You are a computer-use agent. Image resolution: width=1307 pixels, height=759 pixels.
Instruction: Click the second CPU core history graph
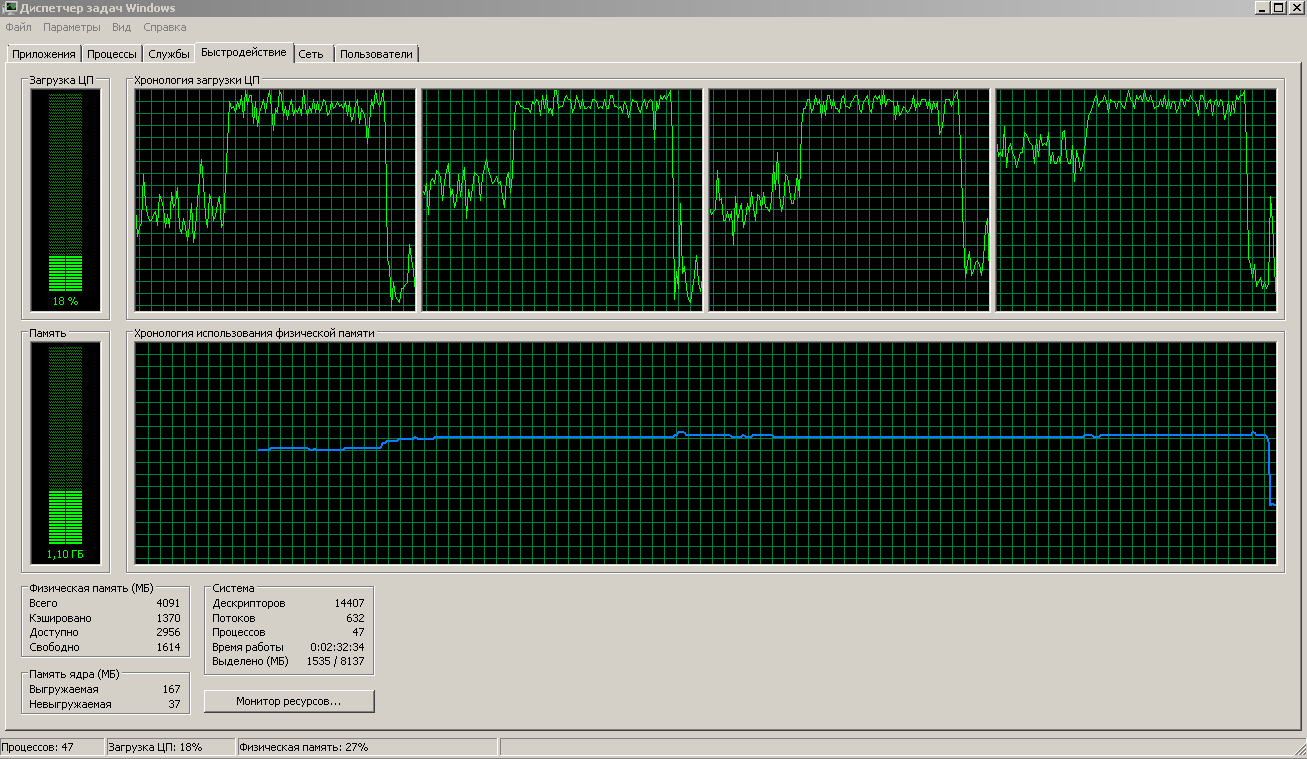(562, 200)
